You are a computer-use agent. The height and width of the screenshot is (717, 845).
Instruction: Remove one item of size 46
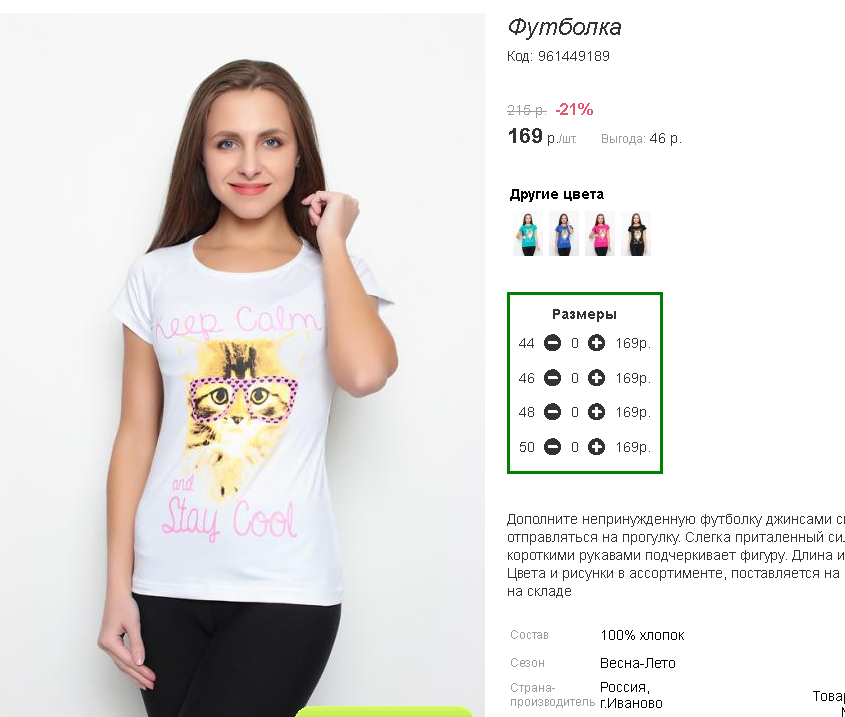(552, 378)
